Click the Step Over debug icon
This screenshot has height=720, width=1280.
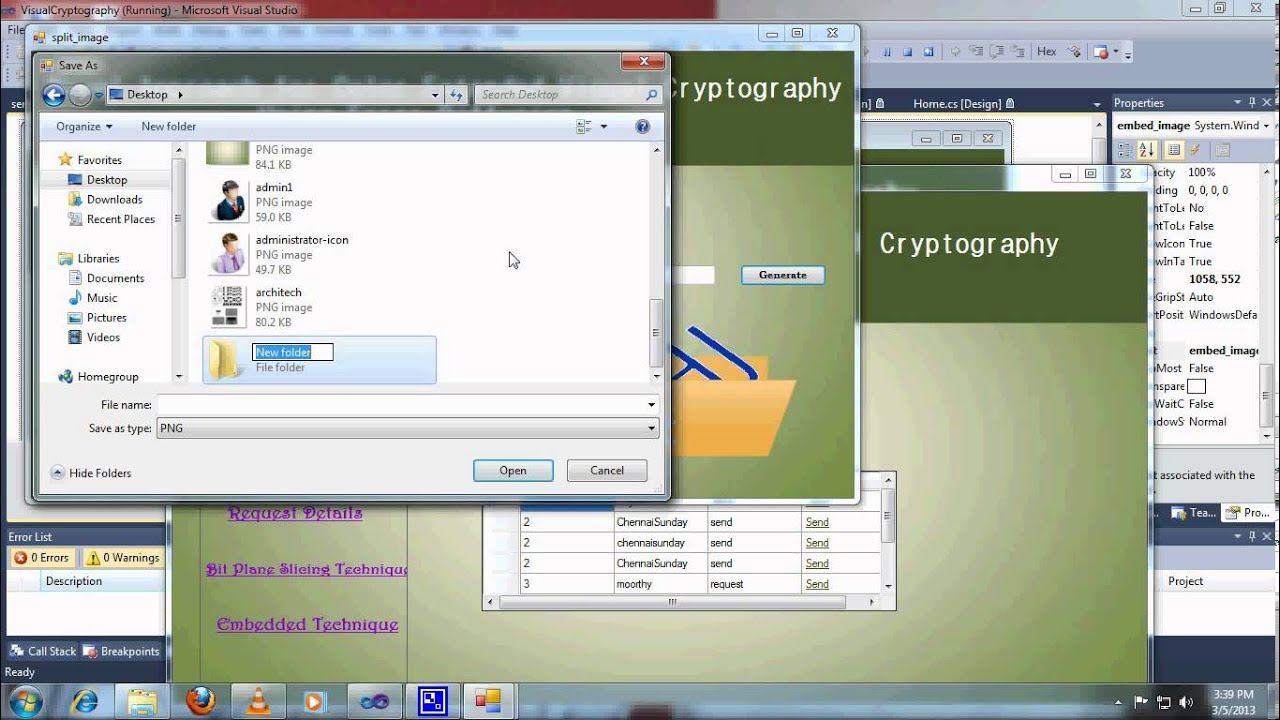coord(997,52)
